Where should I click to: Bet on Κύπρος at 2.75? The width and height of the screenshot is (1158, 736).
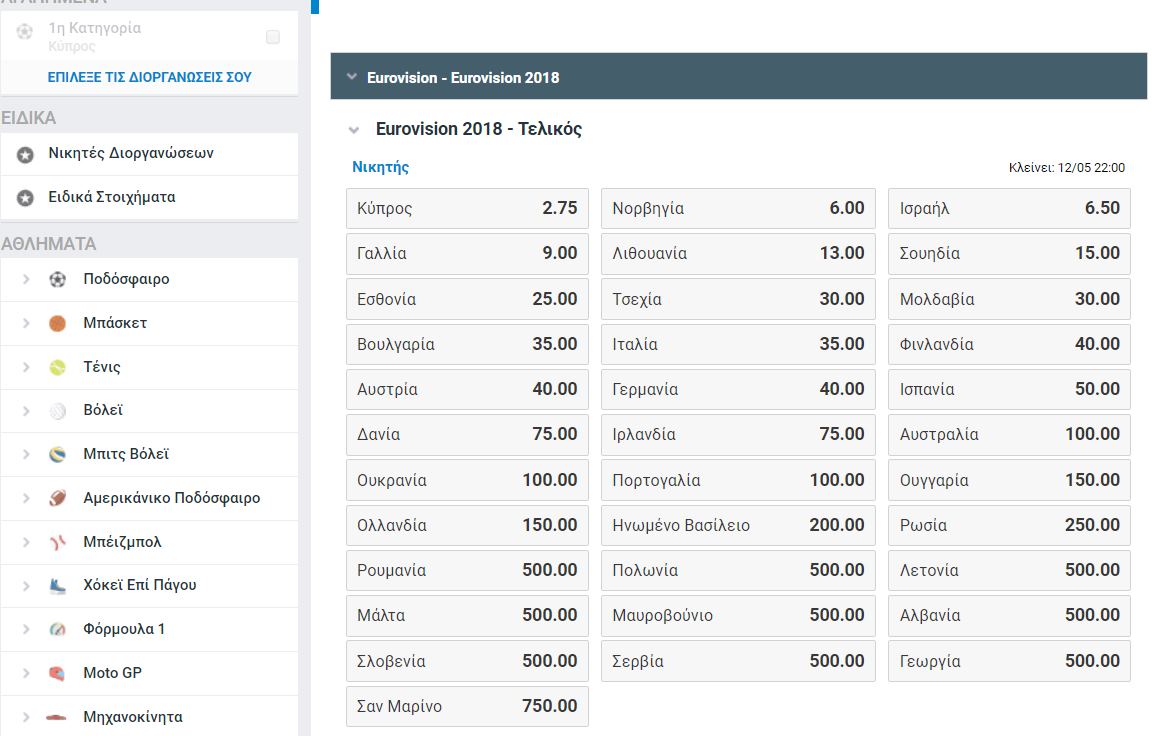467,208
